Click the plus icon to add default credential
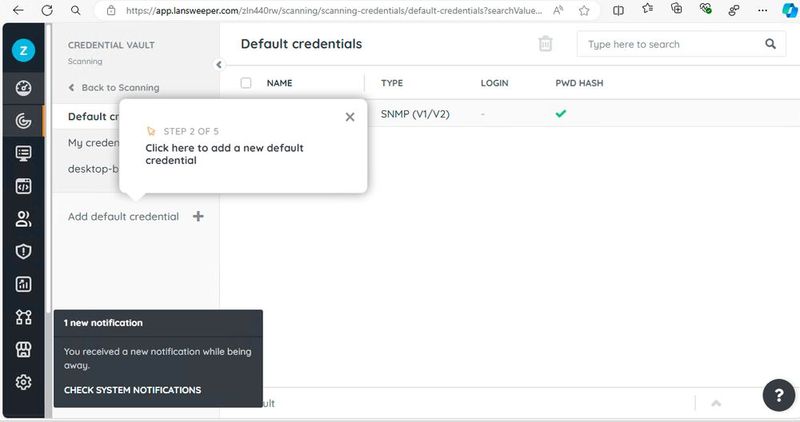 click(x=198, y=216)
